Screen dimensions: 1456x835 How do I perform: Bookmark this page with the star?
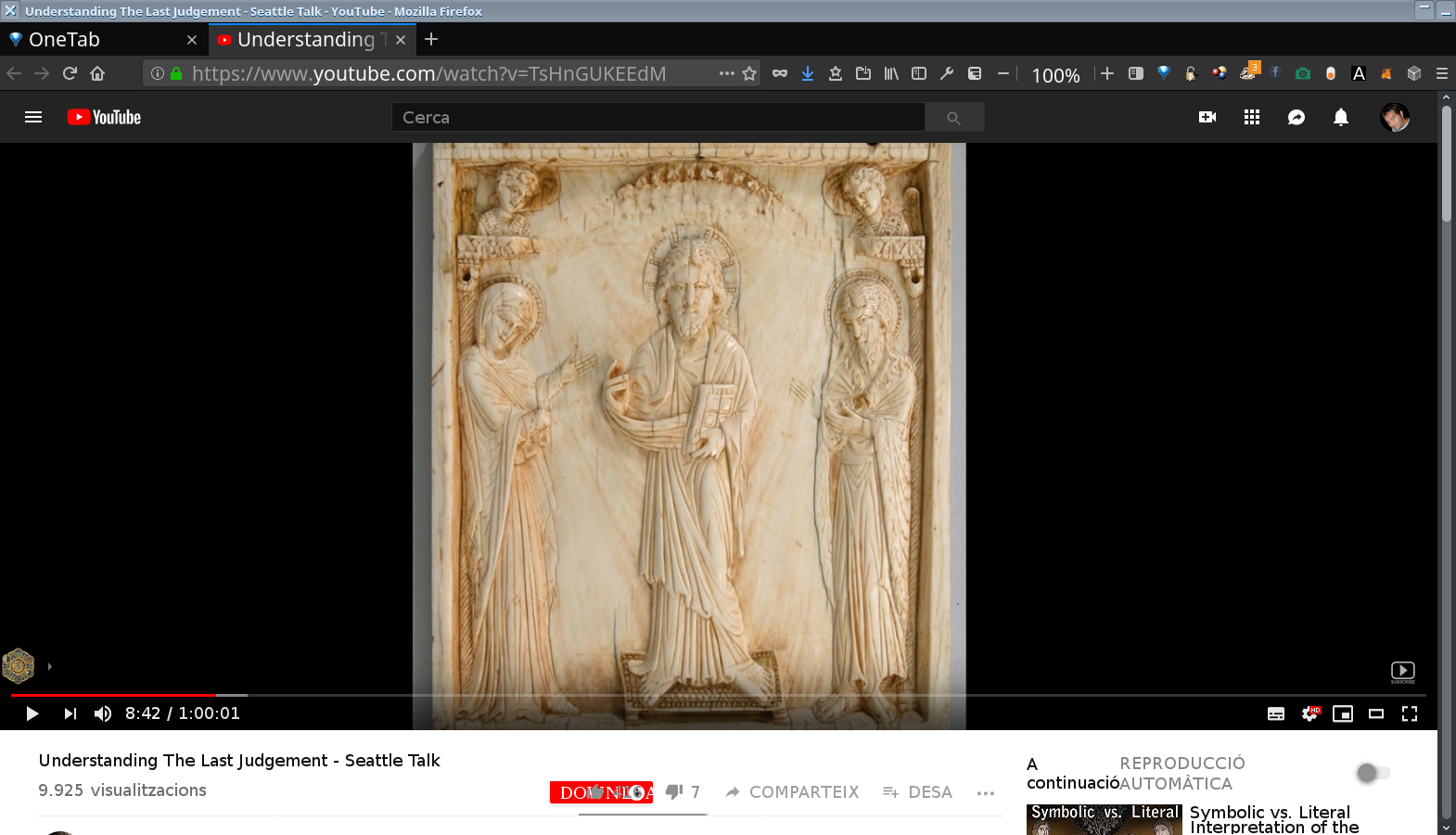749,73
